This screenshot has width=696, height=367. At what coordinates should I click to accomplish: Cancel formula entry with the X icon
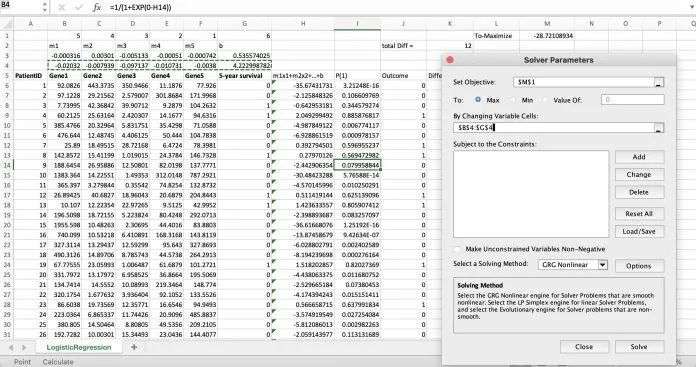click(x=62, y=8)
